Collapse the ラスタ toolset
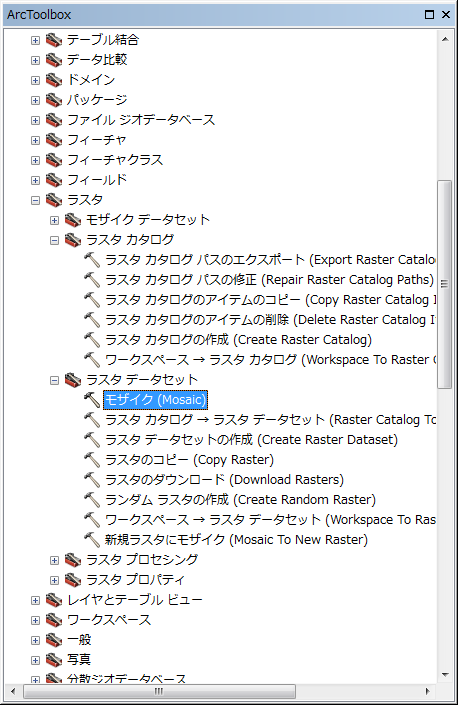The height and width of the screenshot is (705, 458). (x=35, y=201)
